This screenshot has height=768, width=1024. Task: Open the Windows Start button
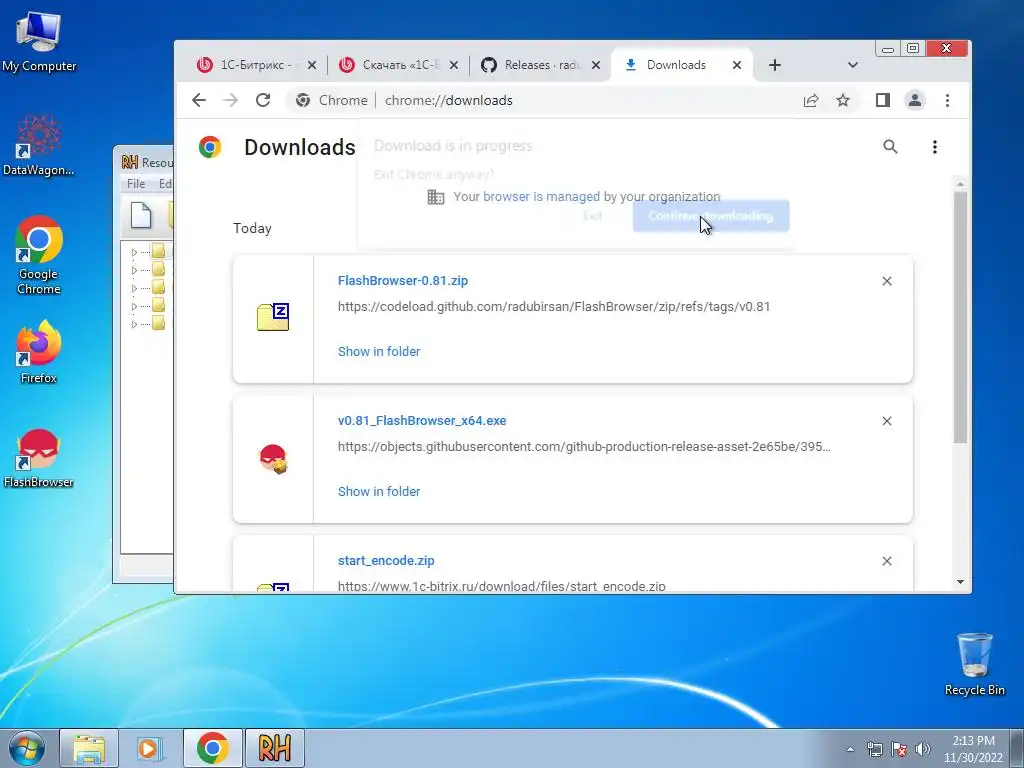(26, 748)
